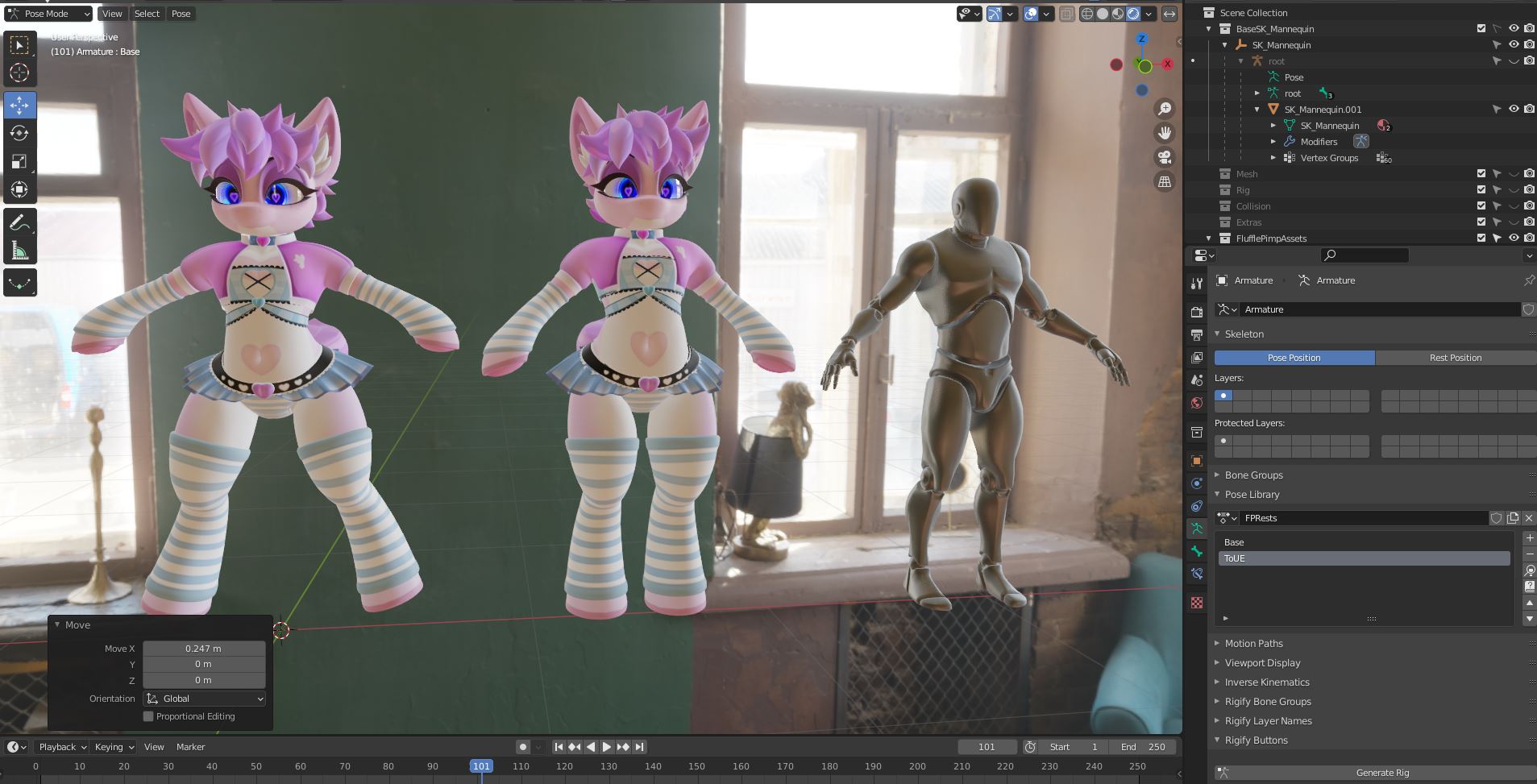This screenshot has height=784, width=1537.
Task: Open the Select menu
Action: 147,14
